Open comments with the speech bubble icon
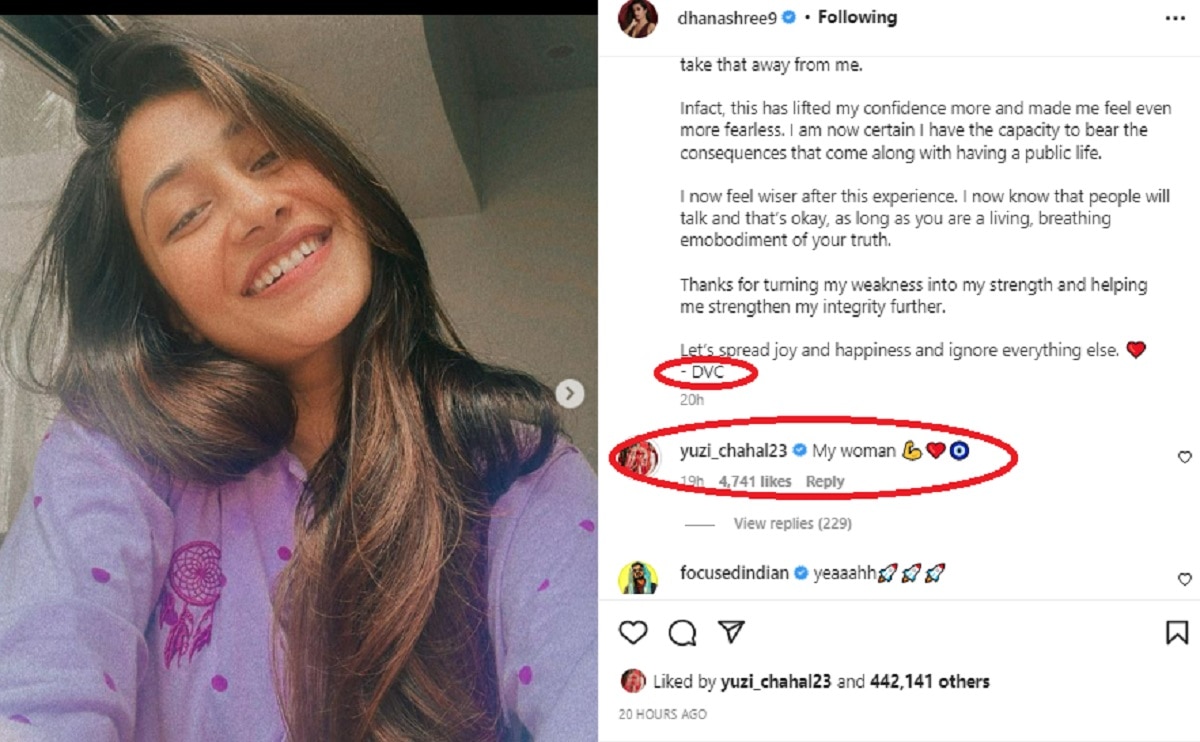This screenshot has height=742, width=1200. (683, 632)
